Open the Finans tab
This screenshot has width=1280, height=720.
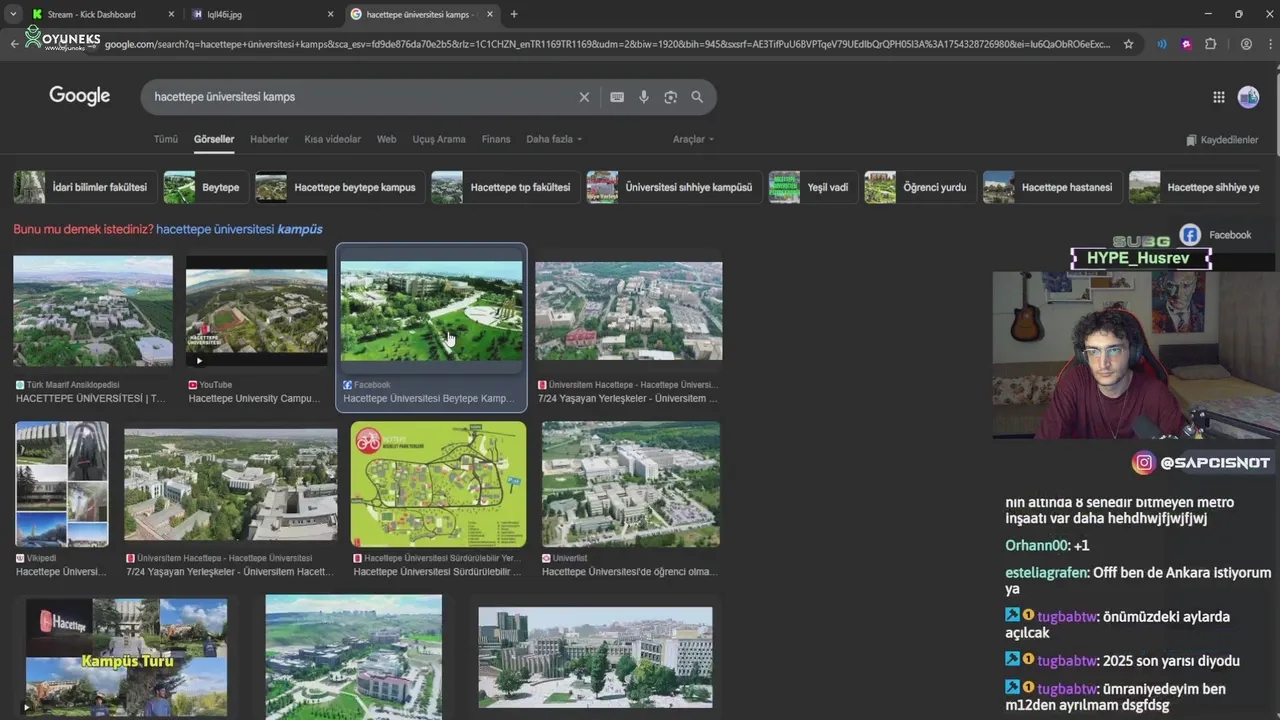[x=496, y=139]
